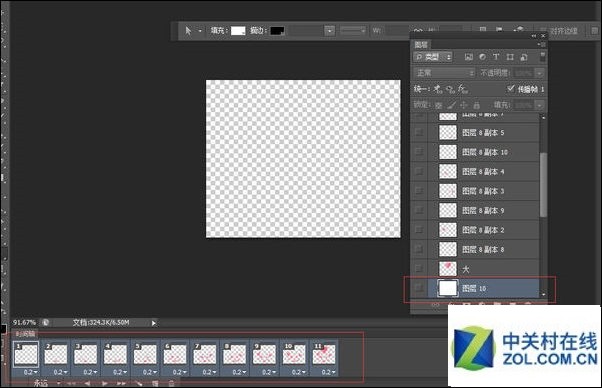602x388 pixels.
Task: Lock layer position icon
Action: [464, 105]
